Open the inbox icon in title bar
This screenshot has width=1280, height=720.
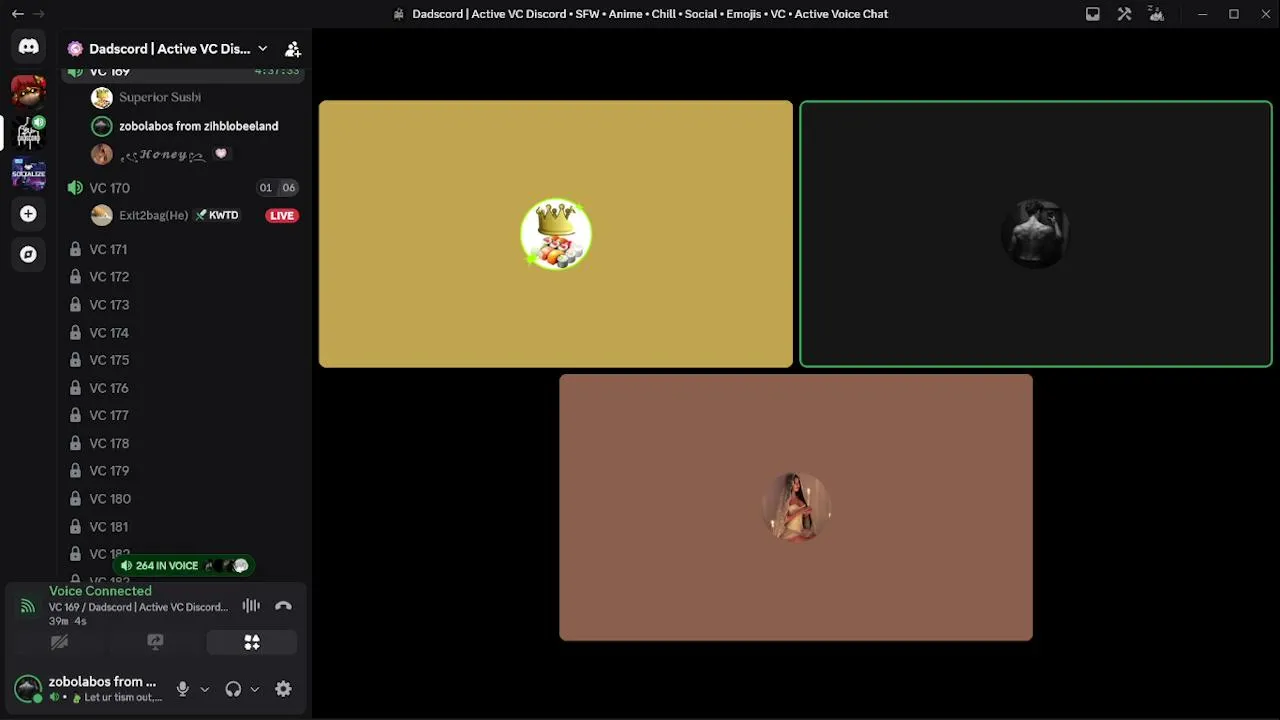click(1093, 14)
